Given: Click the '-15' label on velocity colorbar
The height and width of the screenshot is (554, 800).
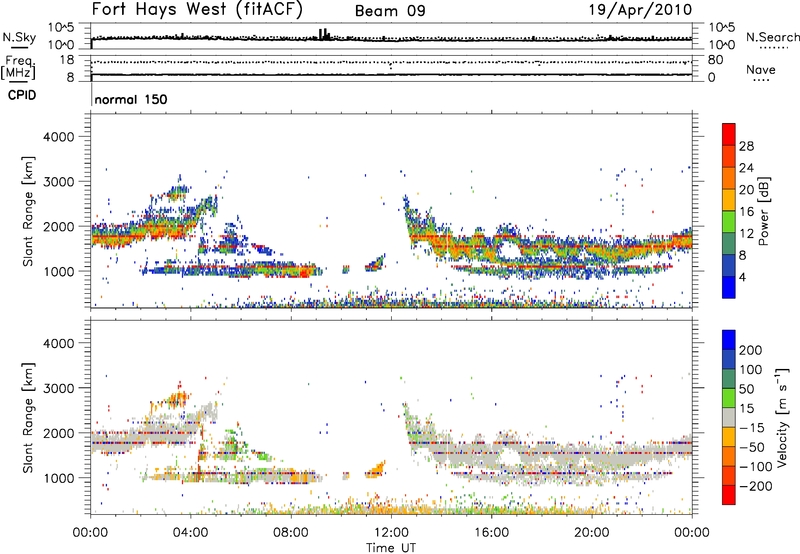Looking at the screenshot, I should click(752, 428).
